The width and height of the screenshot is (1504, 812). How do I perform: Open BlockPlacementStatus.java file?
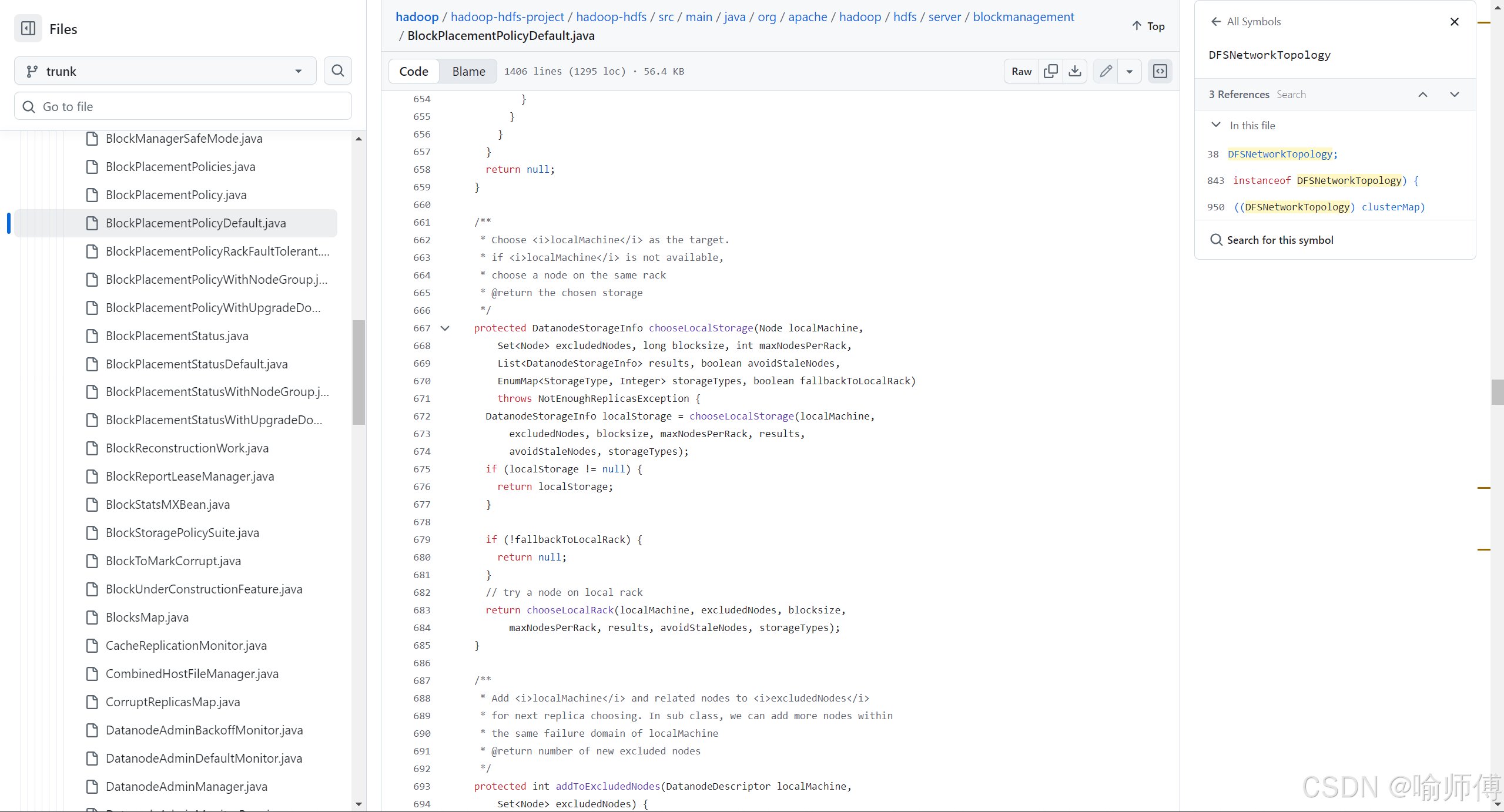[x=177, y=336]
